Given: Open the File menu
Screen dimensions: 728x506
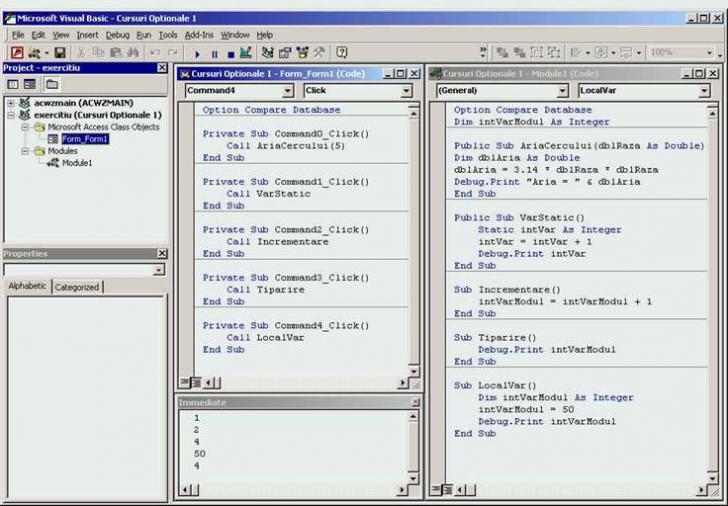Looking at the screenshot, I should click(18, 35).
